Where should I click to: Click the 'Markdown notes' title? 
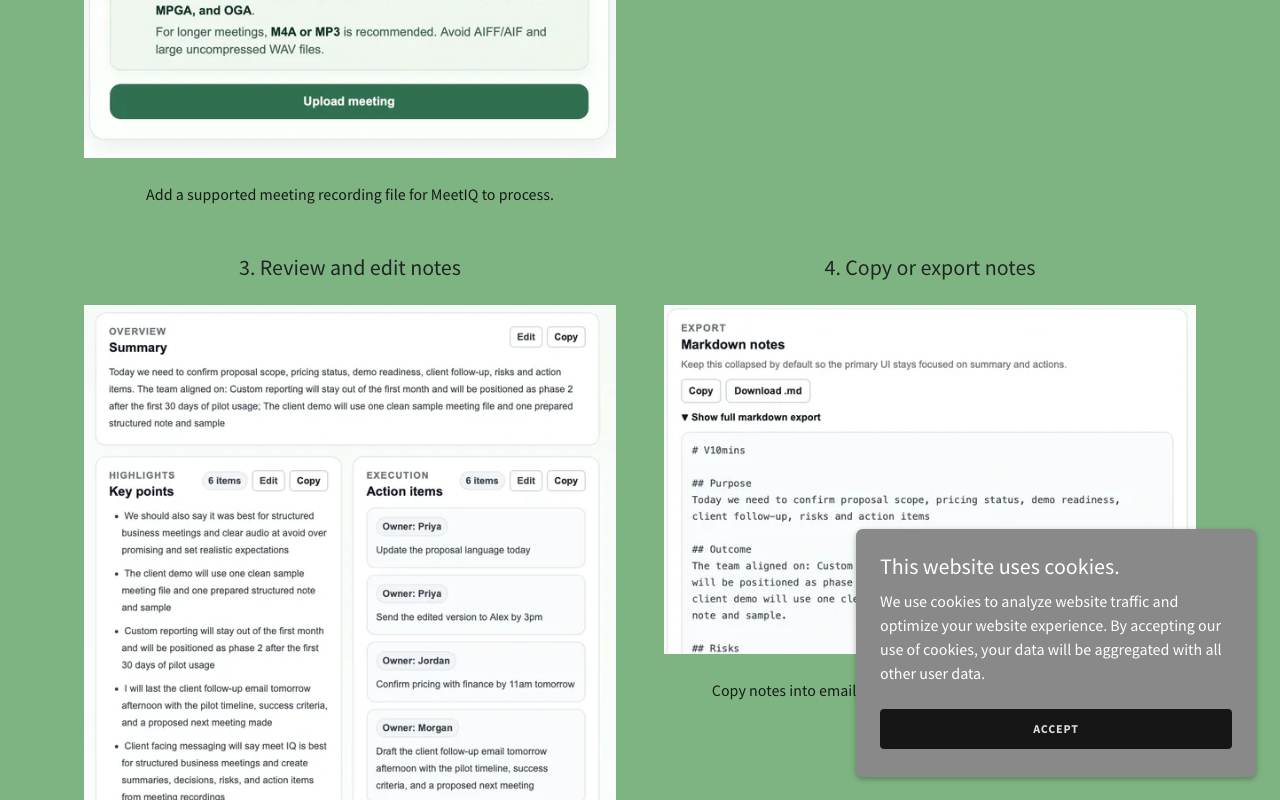coord(733,345)
